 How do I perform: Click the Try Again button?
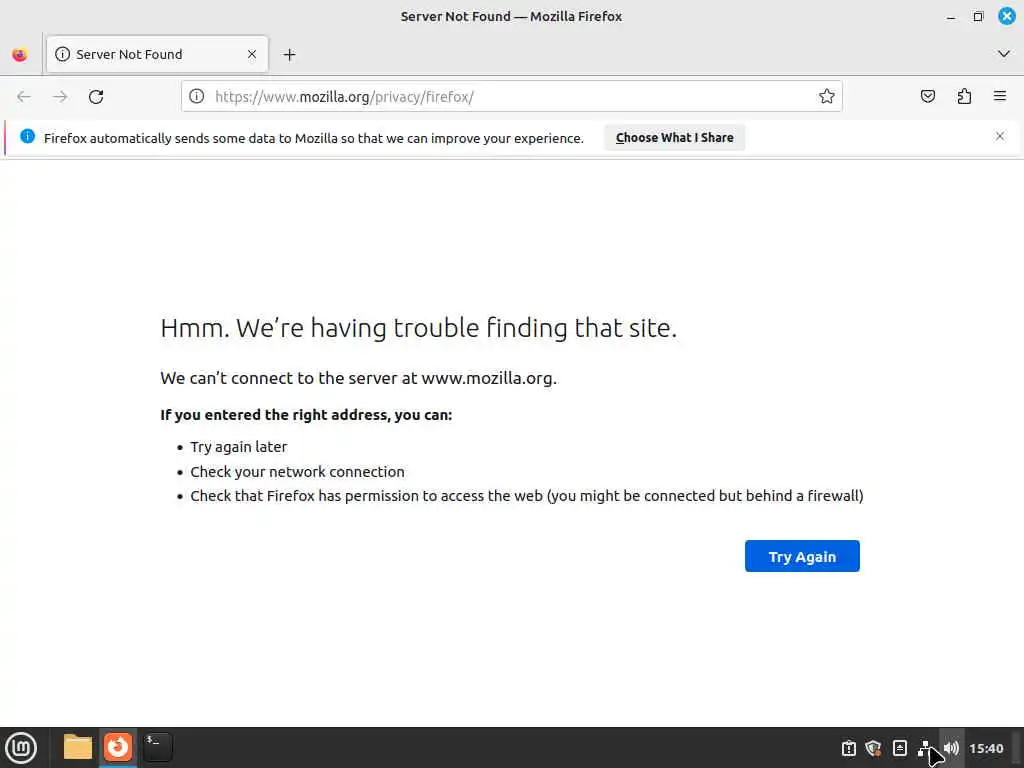[x=802, y=556]
